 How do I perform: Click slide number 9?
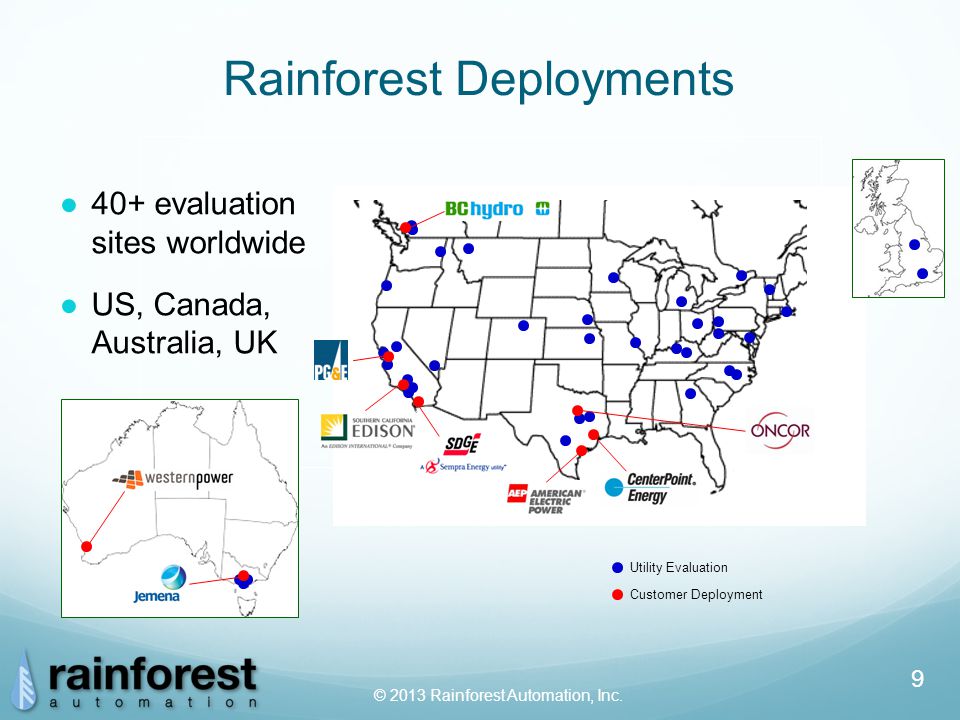[917, 679]
